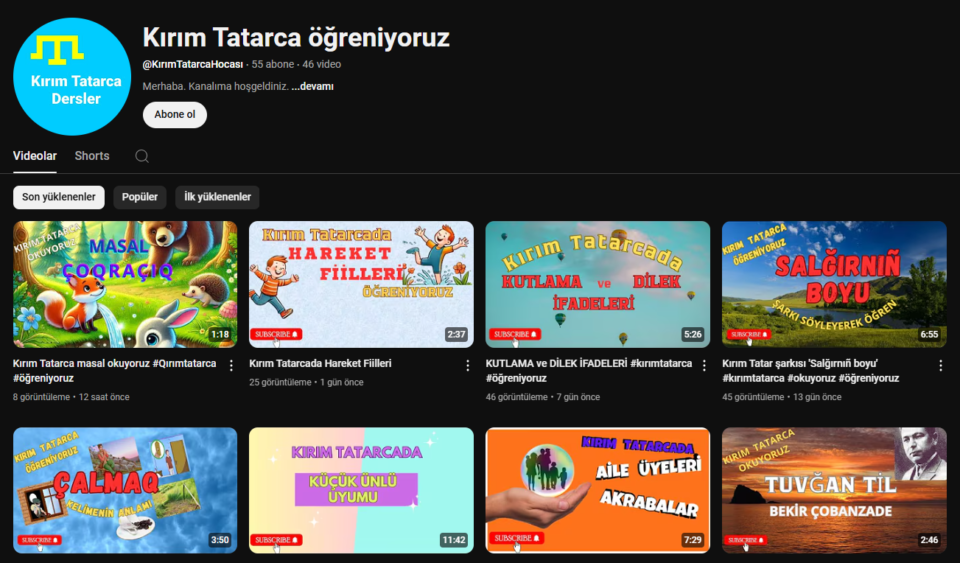Expand channel description via ...devamı

click(x=312, y=86)
